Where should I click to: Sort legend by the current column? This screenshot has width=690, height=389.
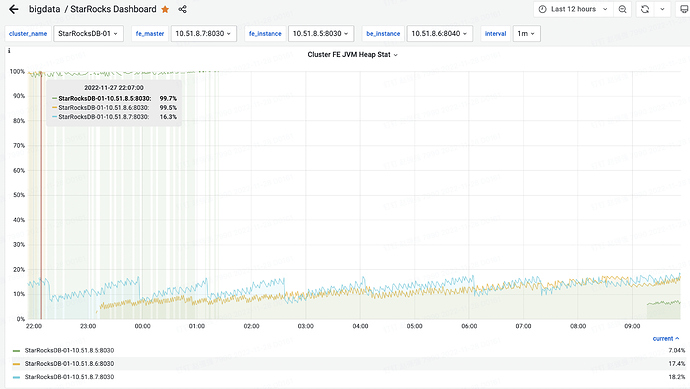coord(666,338)
